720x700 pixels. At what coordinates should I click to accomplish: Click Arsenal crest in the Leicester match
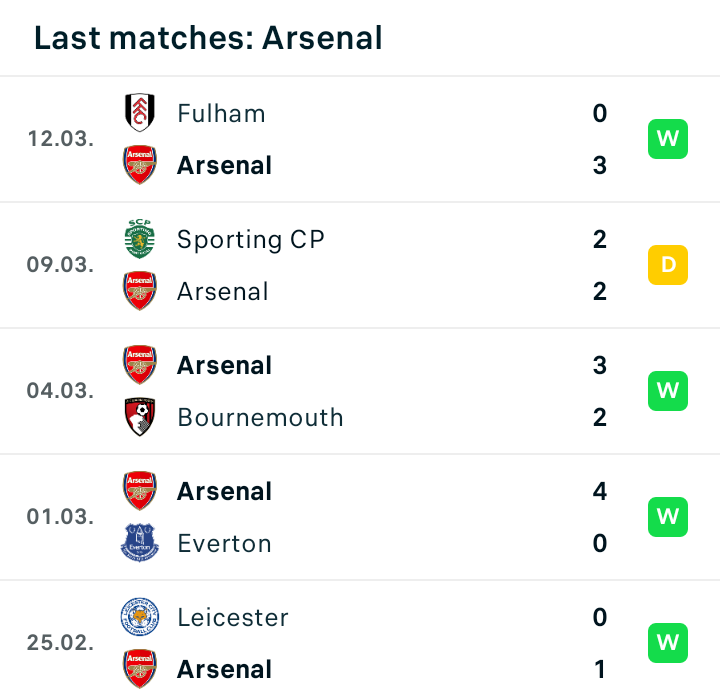point(140,669)
